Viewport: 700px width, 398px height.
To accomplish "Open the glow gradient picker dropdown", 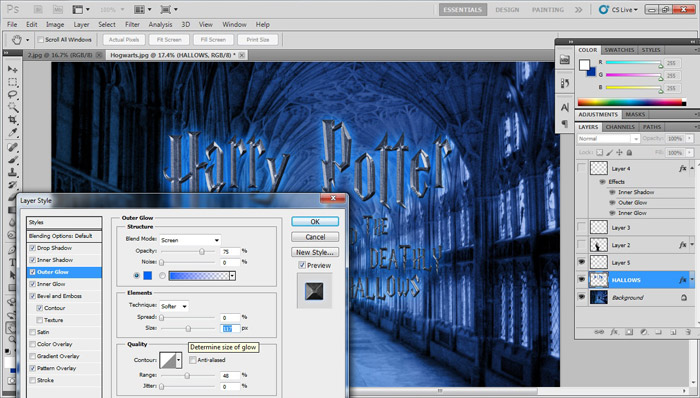I will 232,276.
